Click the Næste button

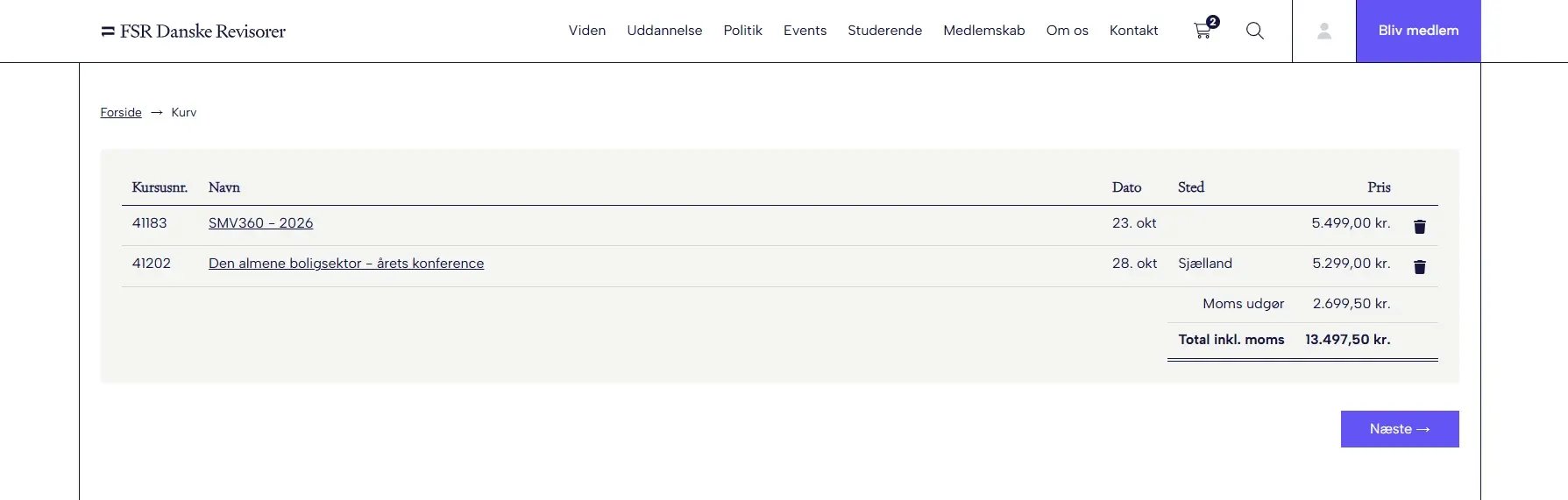pyautogui.click(x=1400, y=429)
